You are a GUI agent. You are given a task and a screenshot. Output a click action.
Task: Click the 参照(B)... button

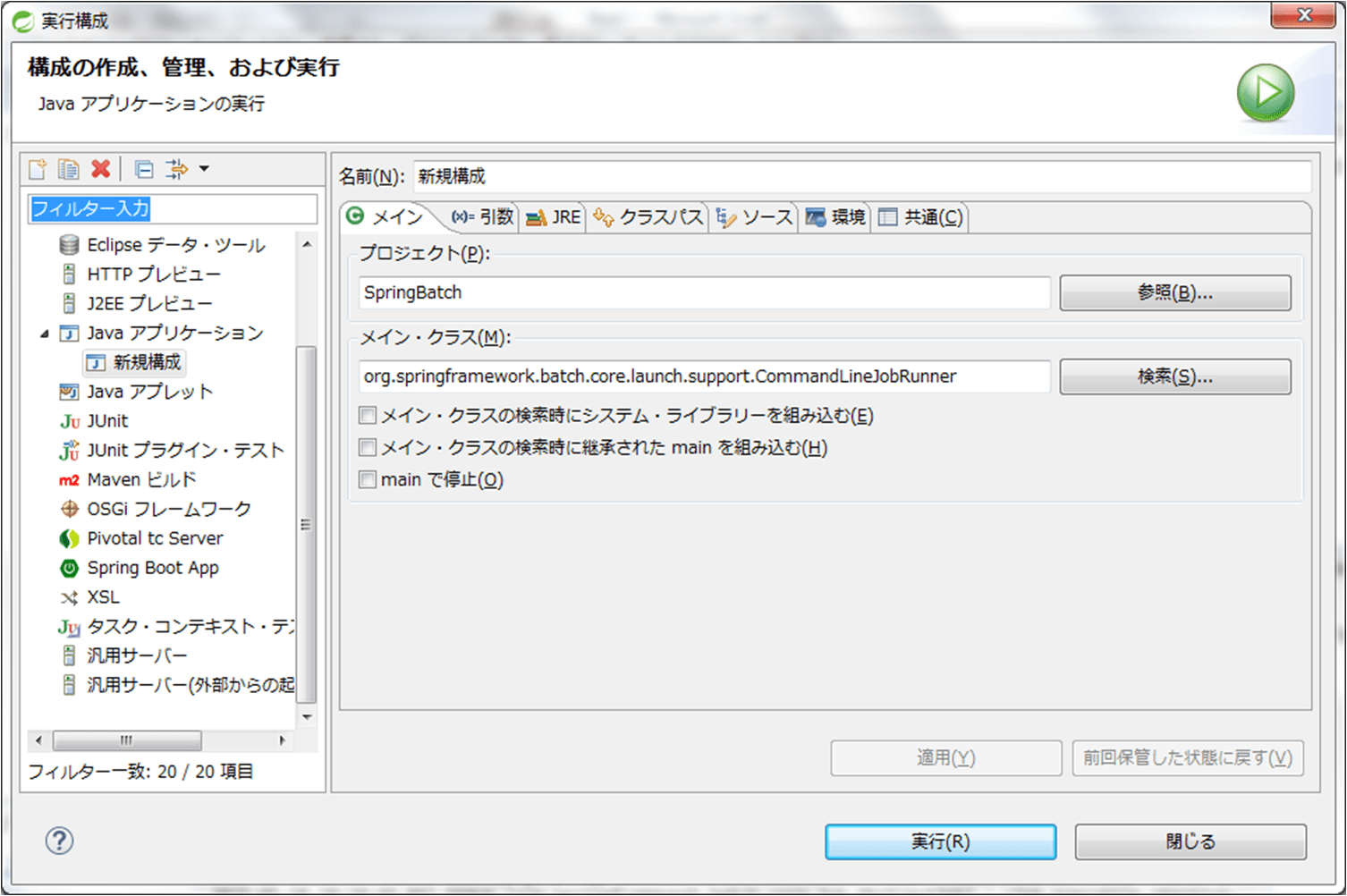[1175, 292]
